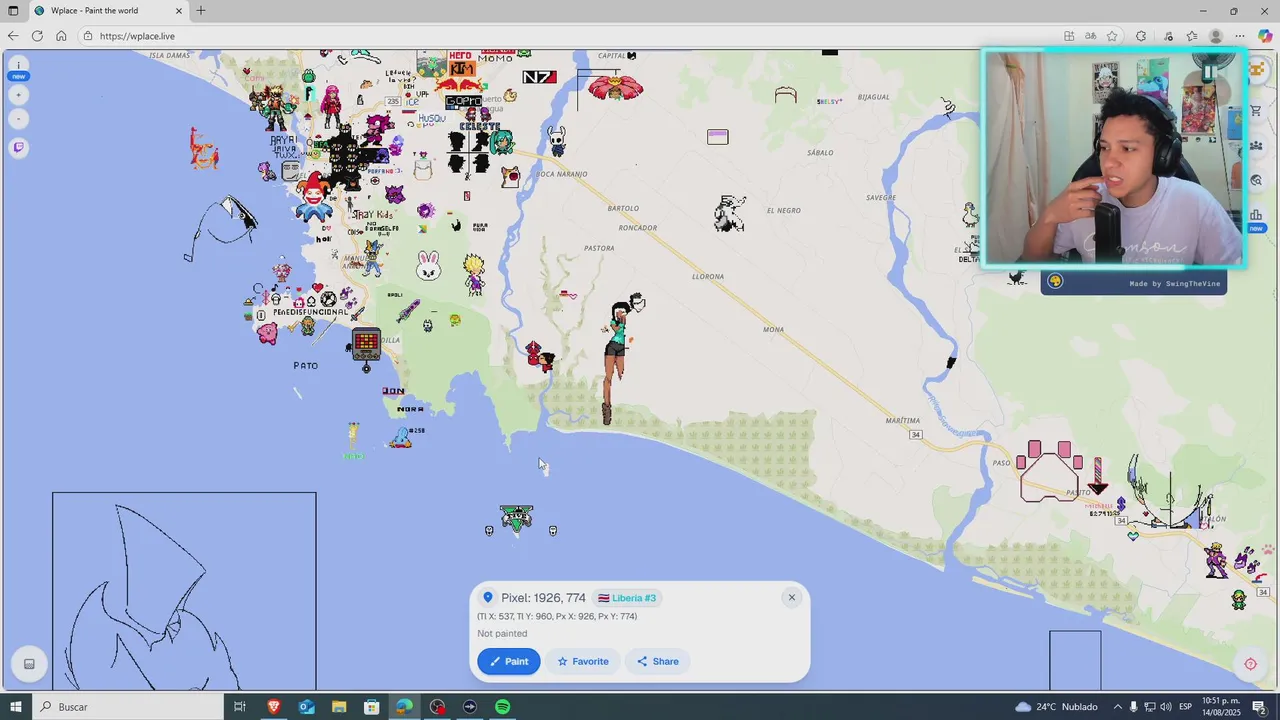This screenshot has width=1280, height=720.
Task: Open File Explorer from the taskbar
Action: point(338,707)
